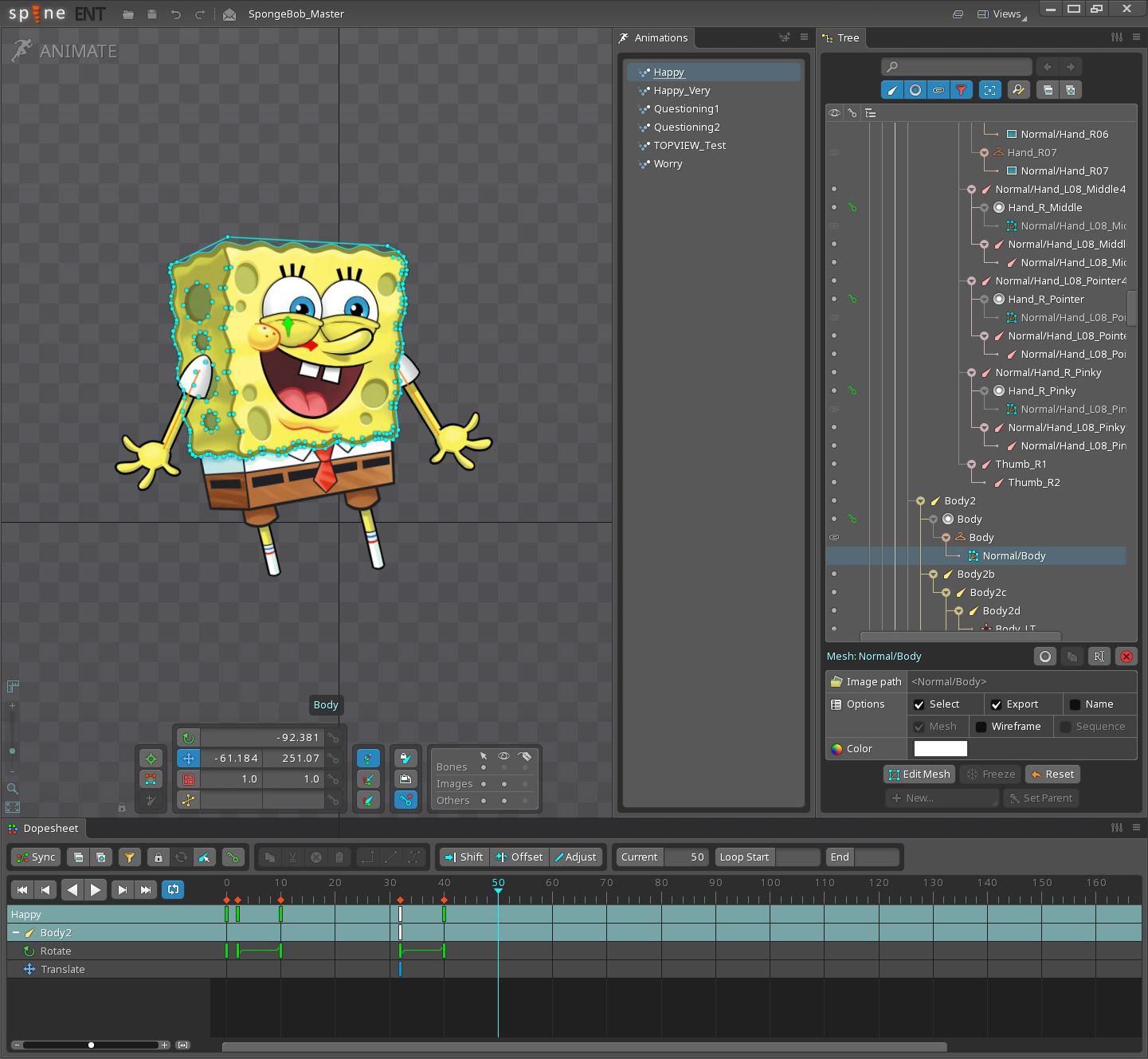The height and width of the screenshot is (1059, 1148).
Task: Toggle the Export checkbox
Action: point(996,704)
